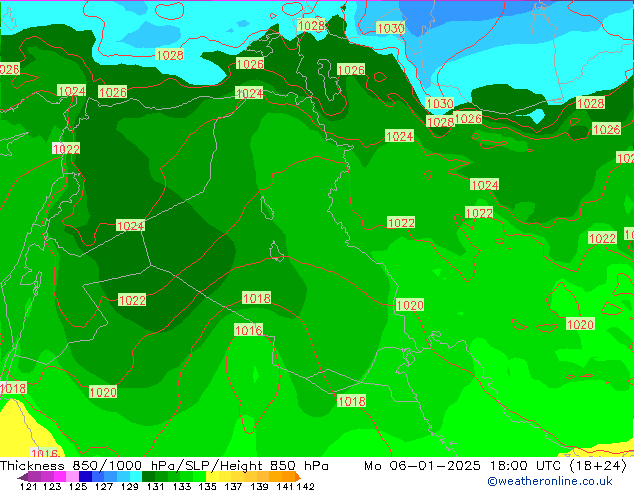This screenshot has height=490, width=634.
Task: Click legend value 133
Action: 182,486
